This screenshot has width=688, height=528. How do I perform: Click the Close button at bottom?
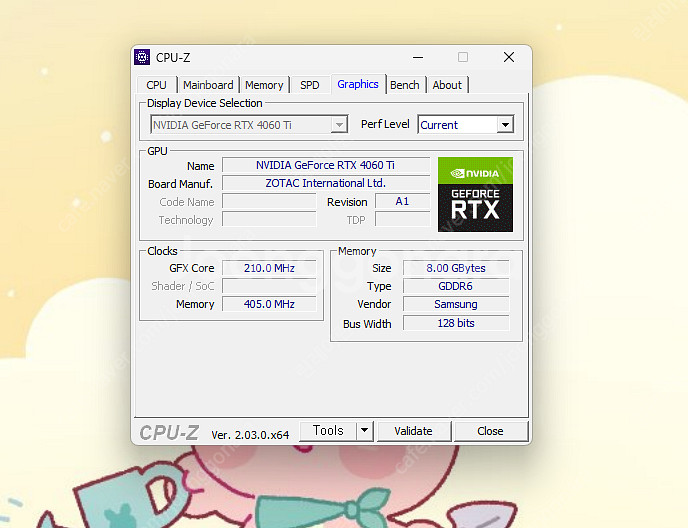pyautogui.click(x=490, y=431)
